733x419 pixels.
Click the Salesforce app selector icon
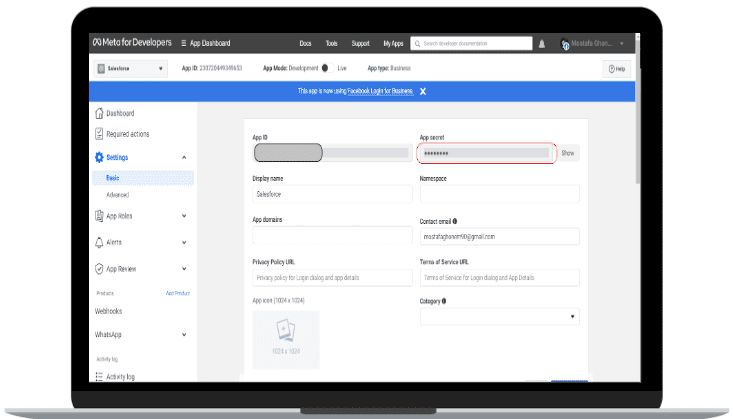pos(101,69)
